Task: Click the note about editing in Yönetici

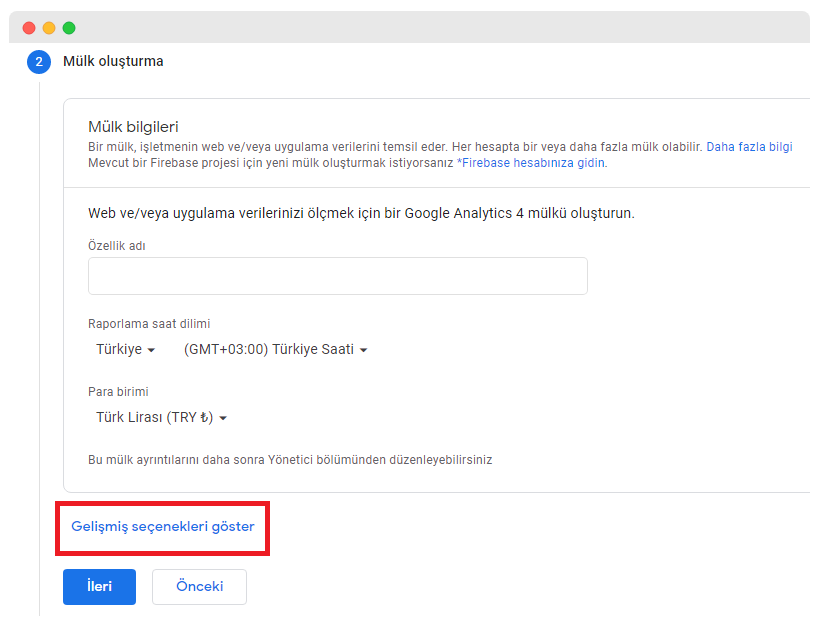Action: (290, 460)
